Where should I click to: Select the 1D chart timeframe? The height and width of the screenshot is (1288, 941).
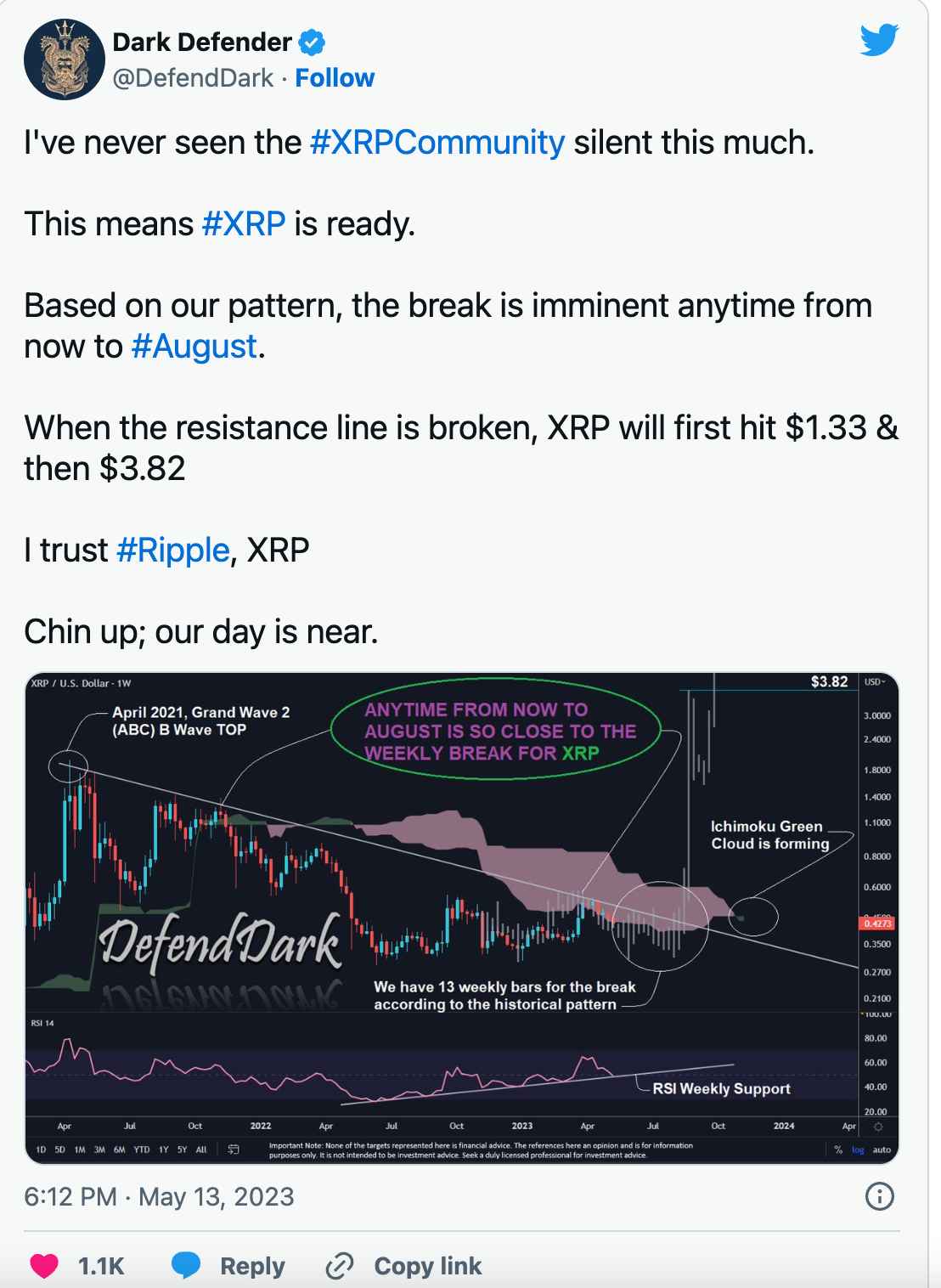[42, 1150]
